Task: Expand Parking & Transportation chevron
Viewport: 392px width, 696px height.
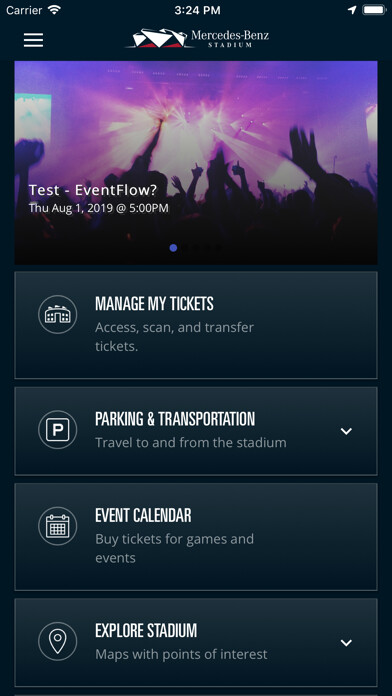Action: point(346,431)
